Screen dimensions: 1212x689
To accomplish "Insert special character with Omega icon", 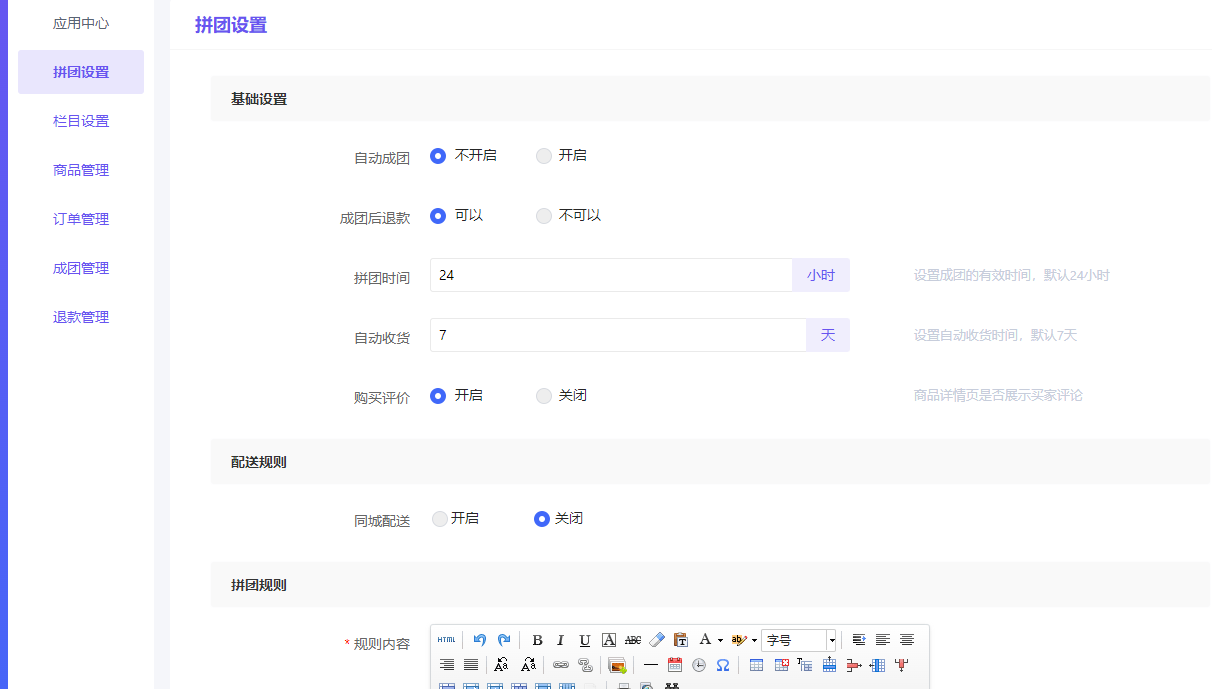I will tap(723, 665).
